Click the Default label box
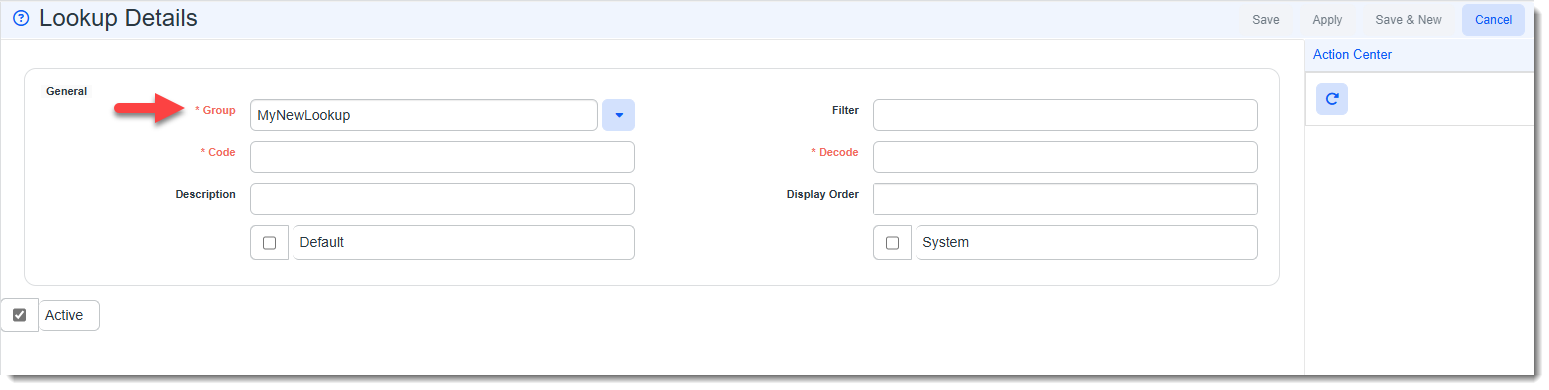This screenshot has width=1549, height=390. point(464,242)
